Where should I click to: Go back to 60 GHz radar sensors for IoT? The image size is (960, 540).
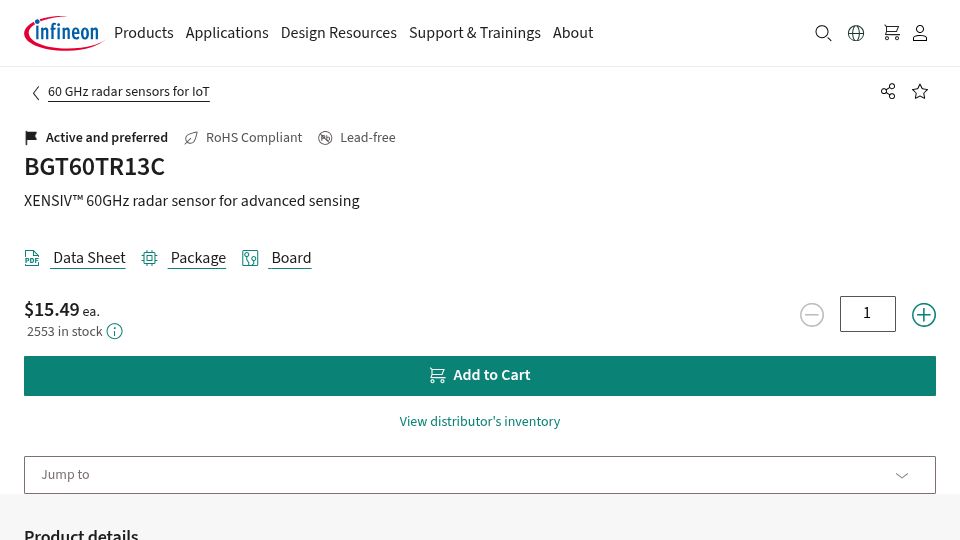(129, 92)
